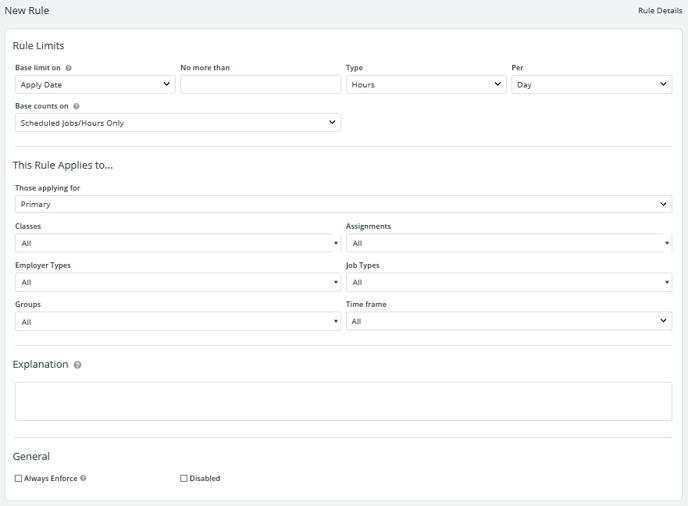Image resolution: width=688 pixels, height=506 pixels.
Task: Click inside the Explanation text area
Action: tap(343, 401)
